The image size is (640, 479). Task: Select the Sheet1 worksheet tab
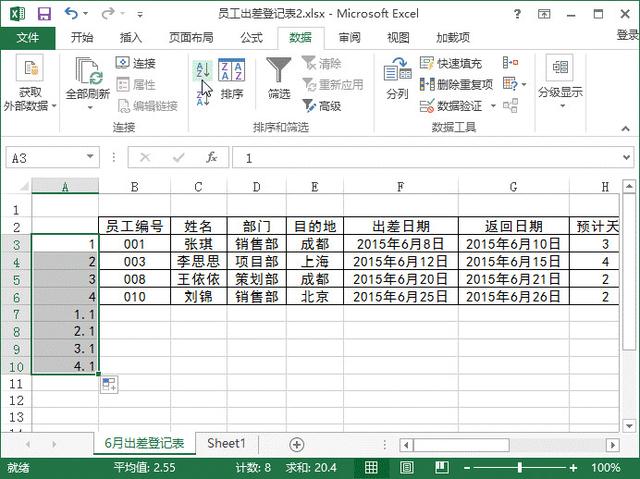point(226,444)
